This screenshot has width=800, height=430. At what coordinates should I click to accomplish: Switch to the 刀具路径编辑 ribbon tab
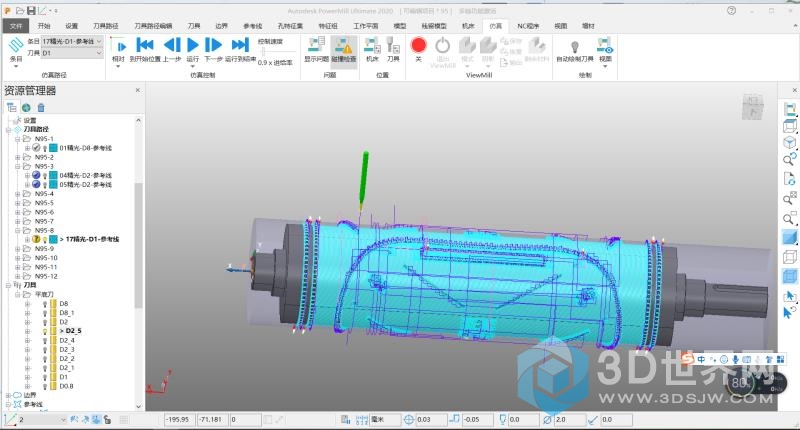click(153, 26)
